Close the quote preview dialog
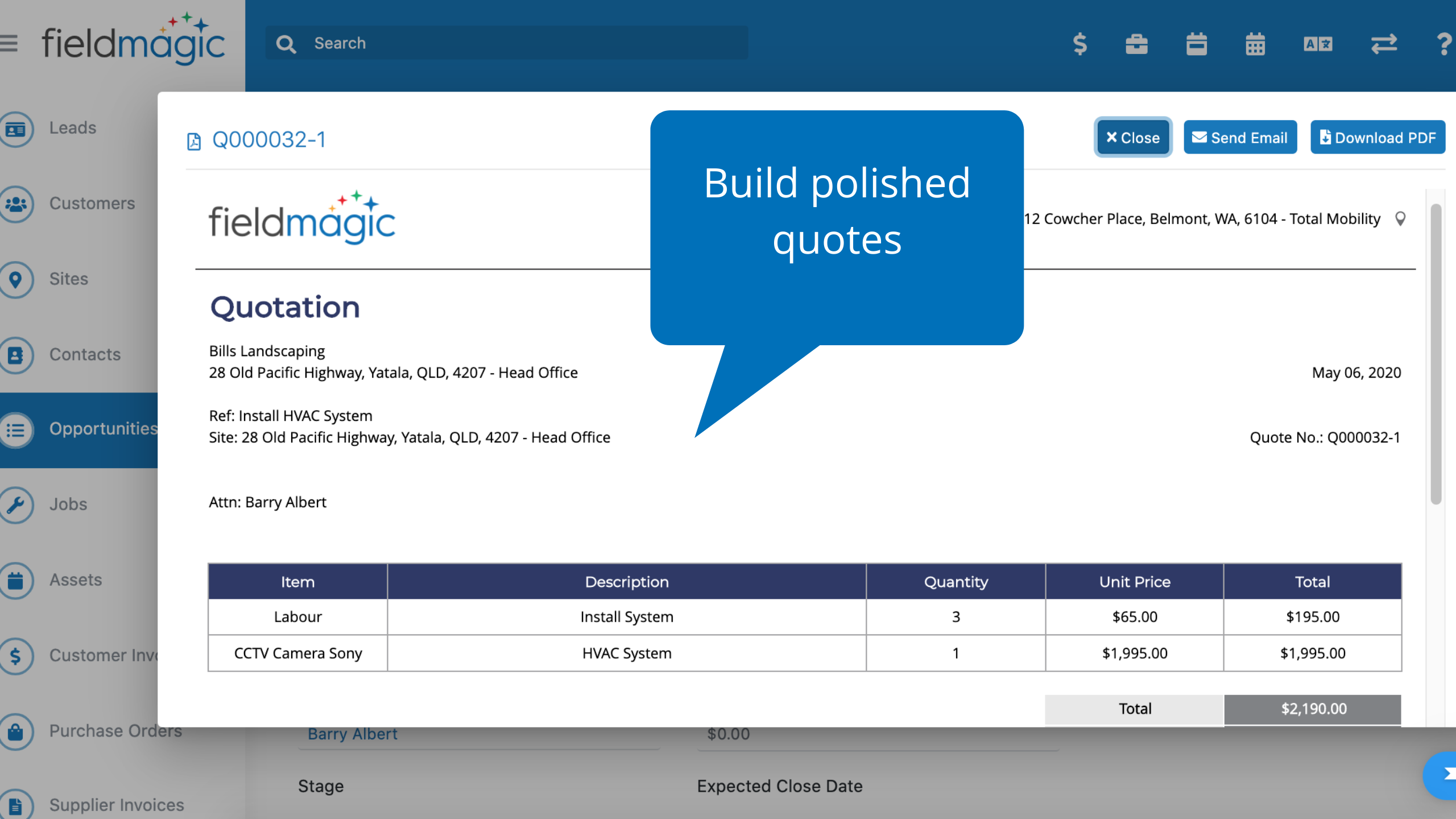The width and height of the screenshot is (1456, 819). (1133, 138)
